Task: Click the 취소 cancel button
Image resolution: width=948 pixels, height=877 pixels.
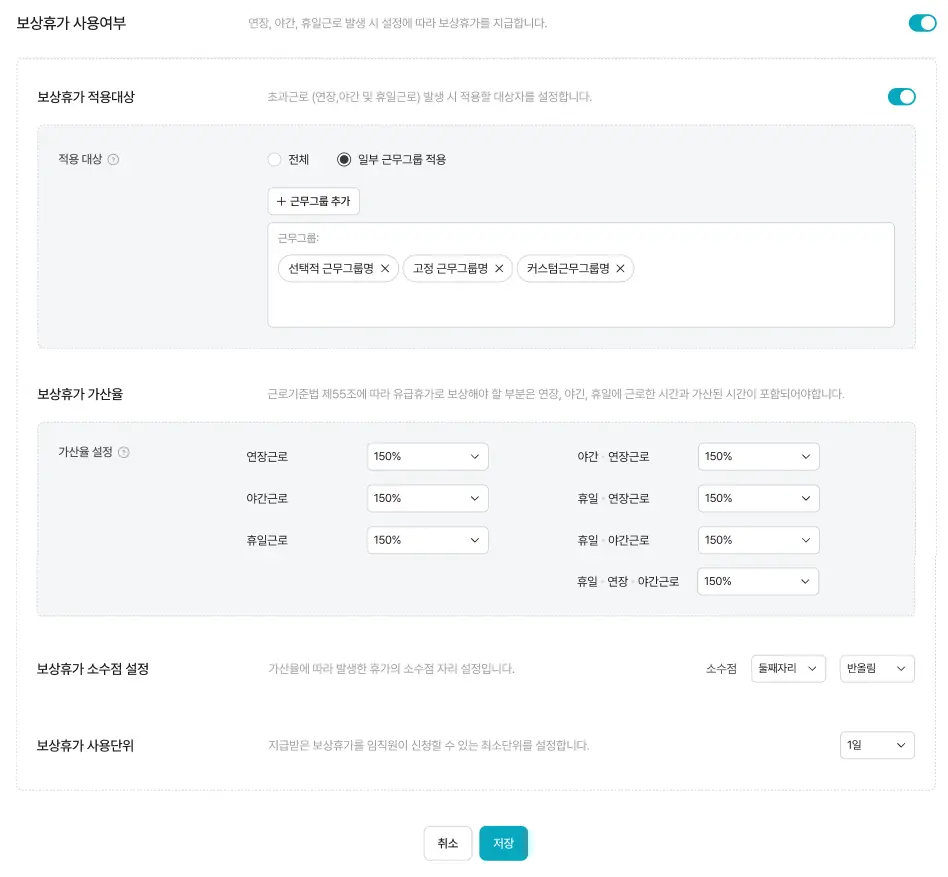Action: point(447,843)
